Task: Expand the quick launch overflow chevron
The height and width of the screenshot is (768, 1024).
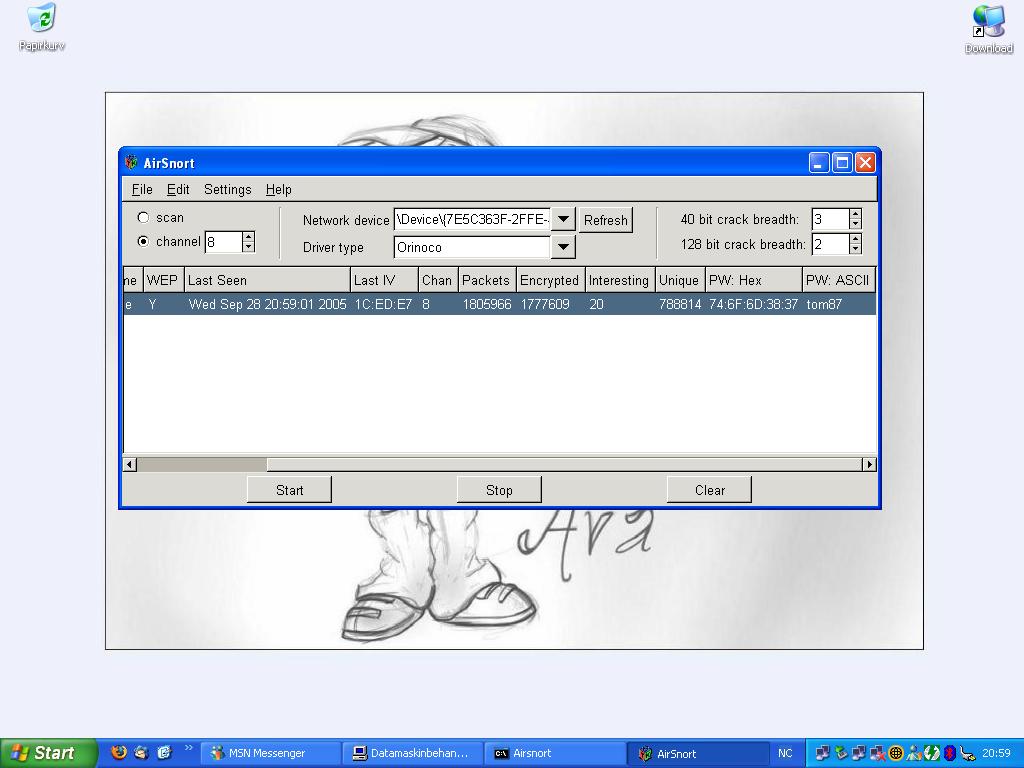Action: 189,748
